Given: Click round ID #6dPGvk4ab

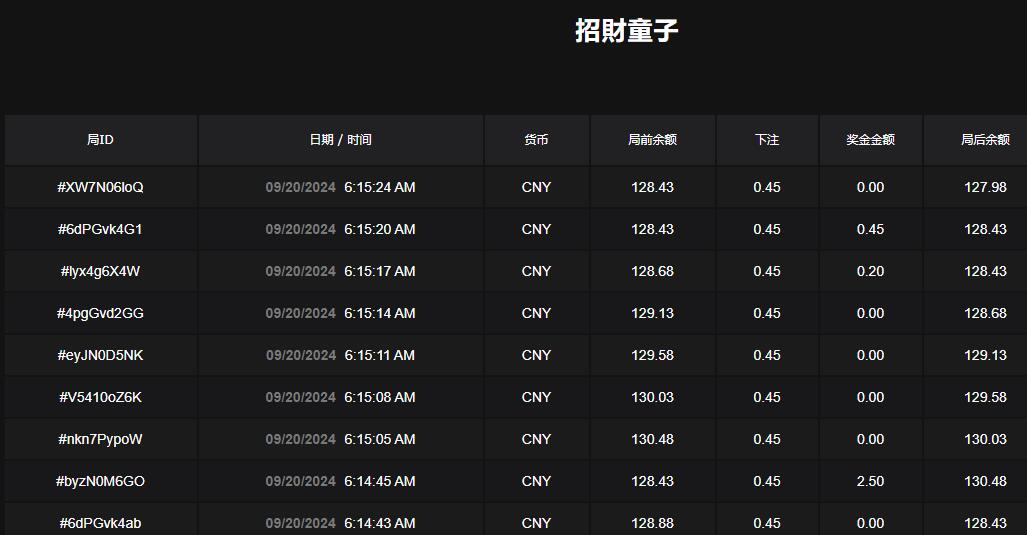Looking at the screenshot, I should point(100,523).
